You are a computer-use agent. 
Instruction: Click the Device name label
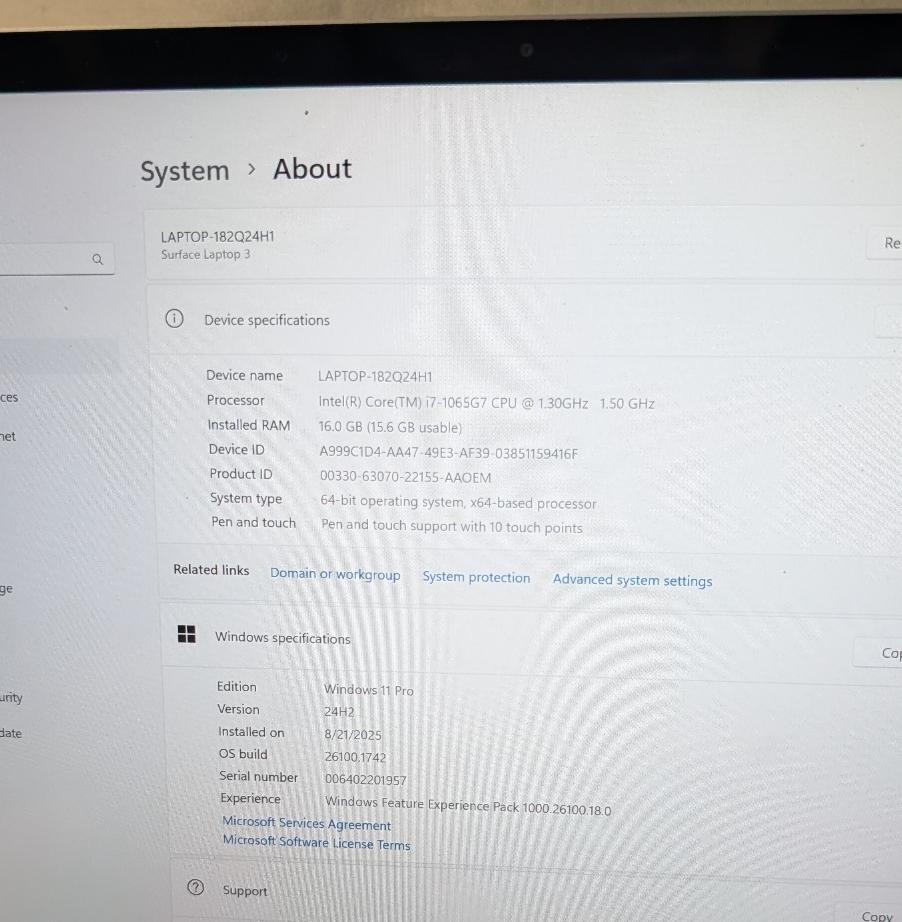tap(245, 375)
